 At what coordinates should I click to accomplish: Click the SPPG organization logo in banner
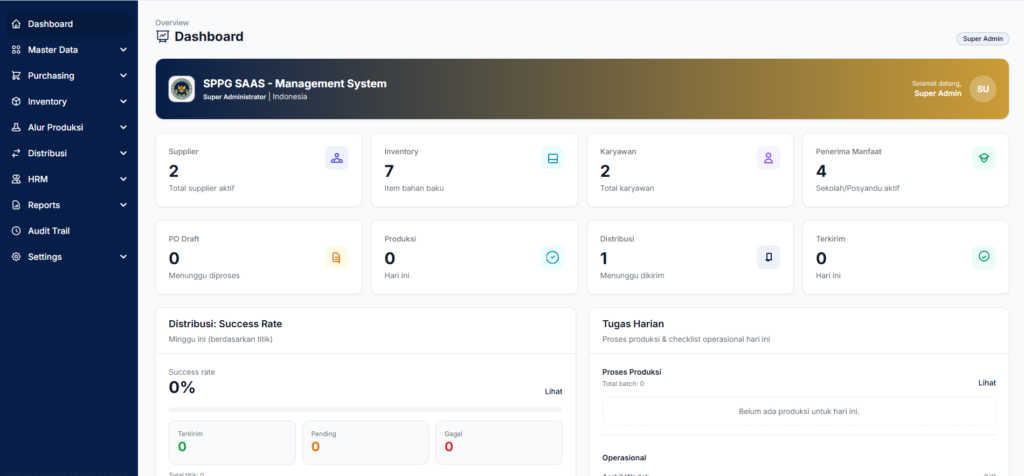click(x=182, y=89)
